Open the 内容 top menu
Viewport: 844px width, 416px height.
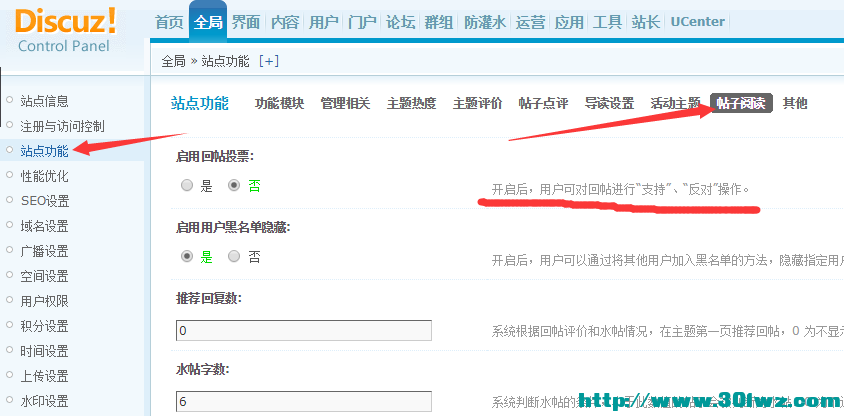coord(285,22)
